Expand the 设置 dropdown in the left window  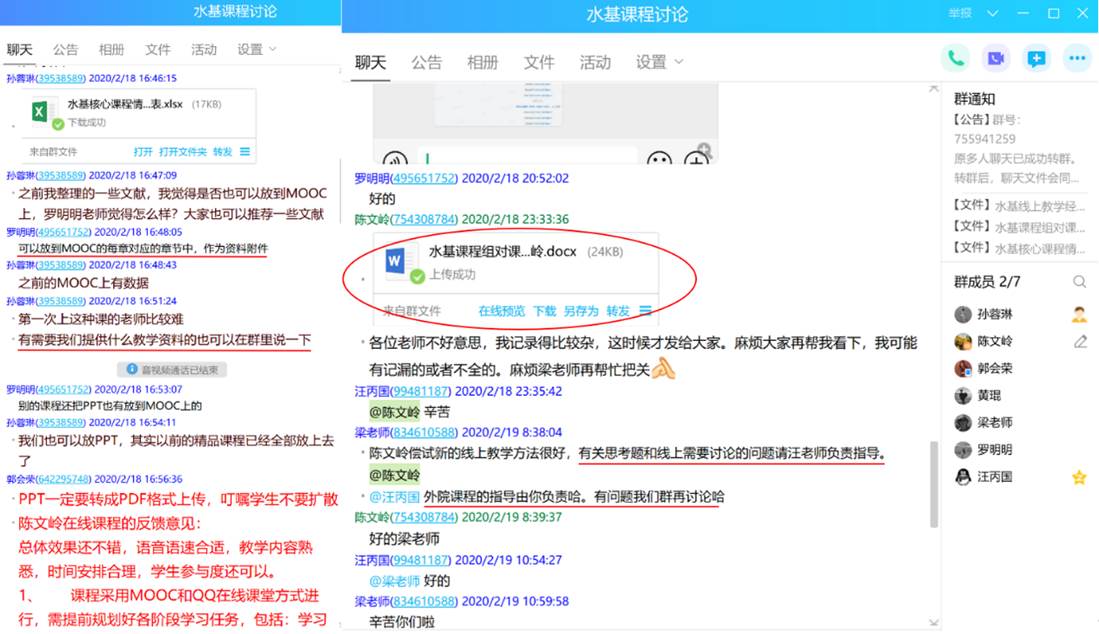[256, 49]
